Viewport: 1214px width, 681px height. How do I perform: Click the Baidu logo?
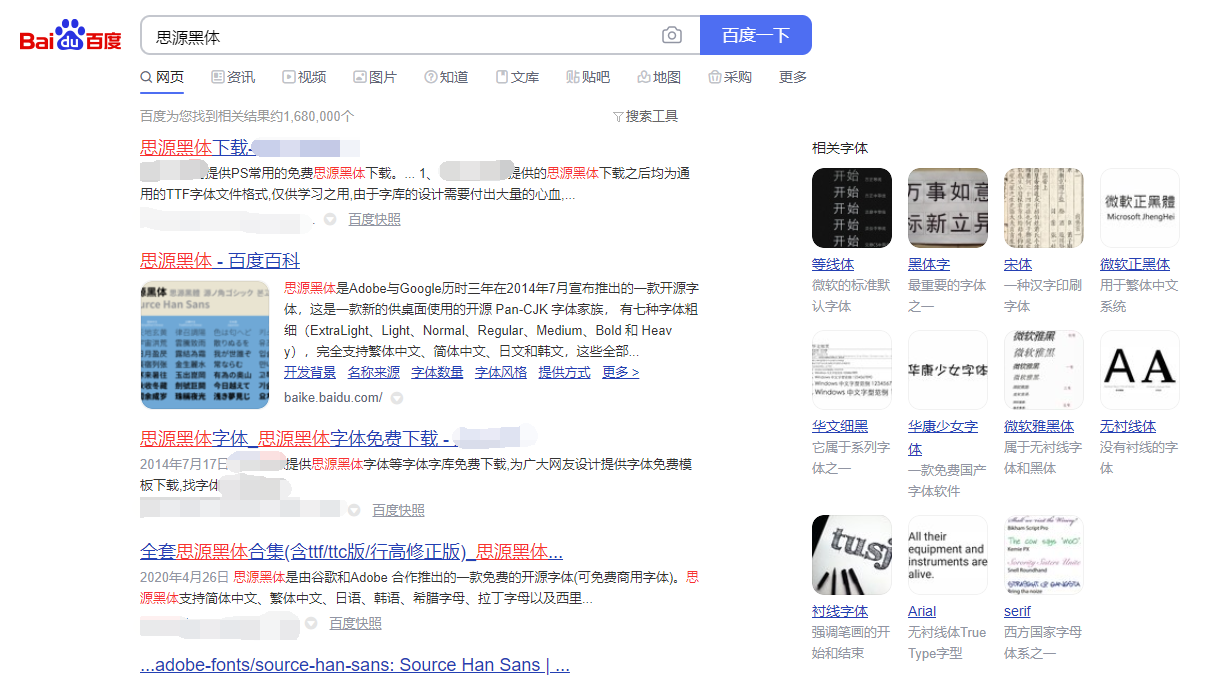70,36
